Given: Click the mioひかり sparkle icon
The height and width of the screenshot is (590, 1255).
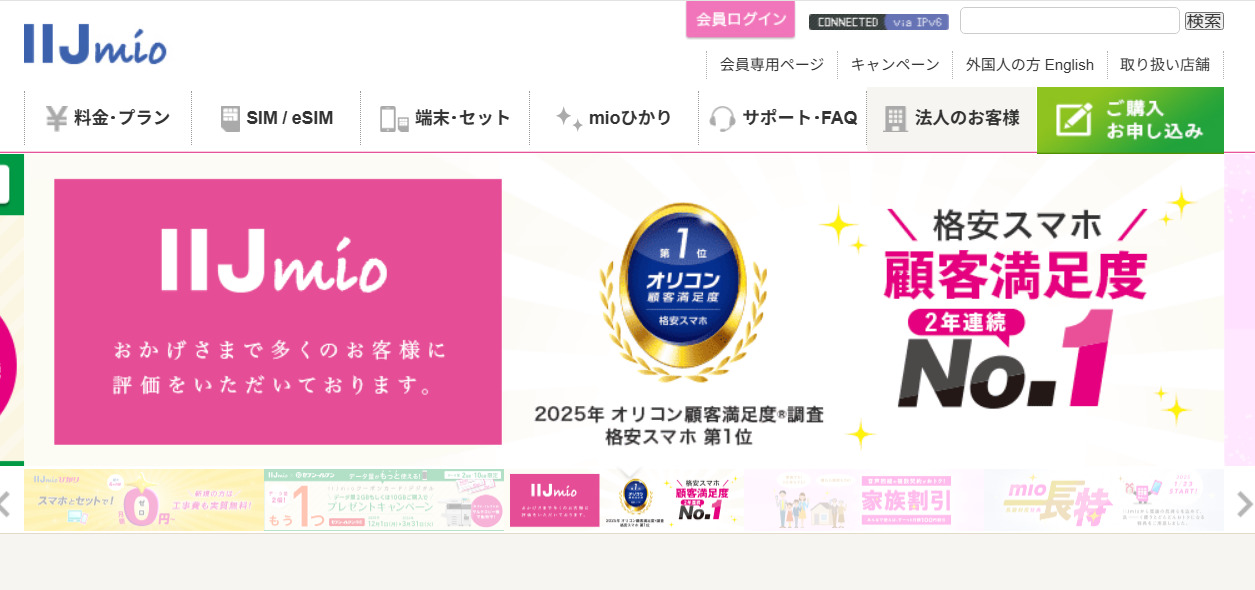Looking at the screenshot, I should (x=569, y=118).
